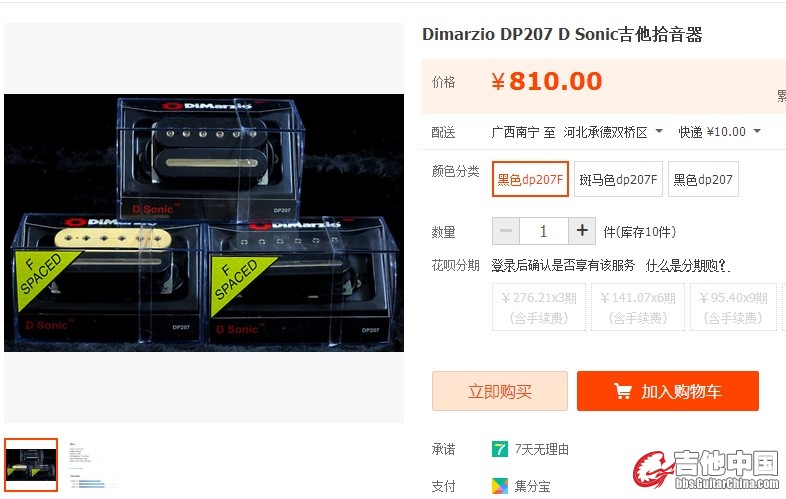Open the 快递 ¥10.00 shipping dropdown
This screenshot has height=499, width=786.
click(719, 132)
